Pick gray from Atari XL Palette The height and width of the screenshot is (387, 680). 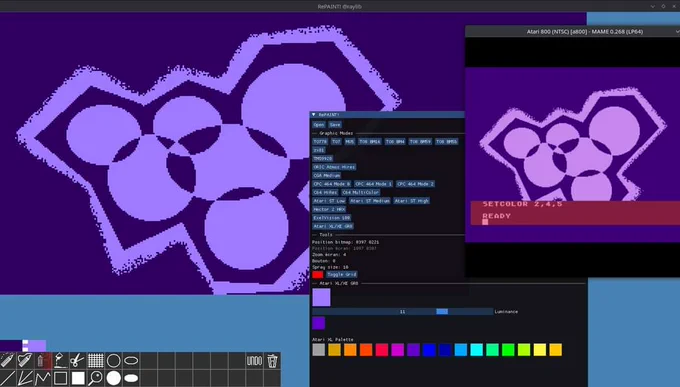[318, 350]
